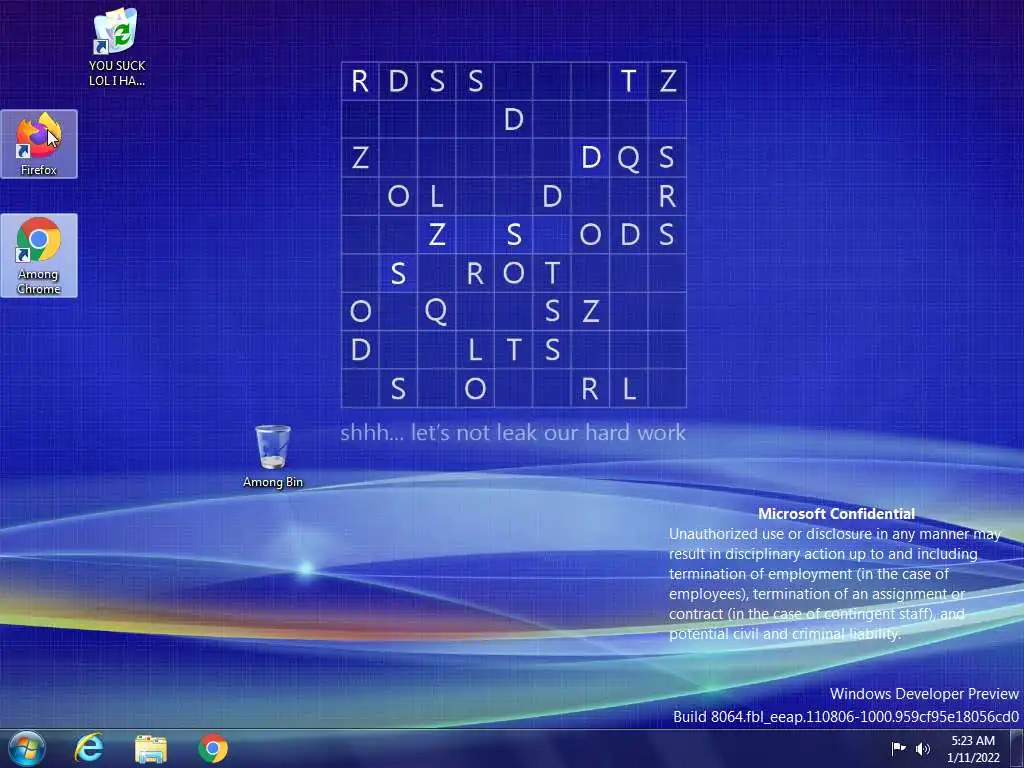Open the volume speaker control in tray

pos(922,748)
